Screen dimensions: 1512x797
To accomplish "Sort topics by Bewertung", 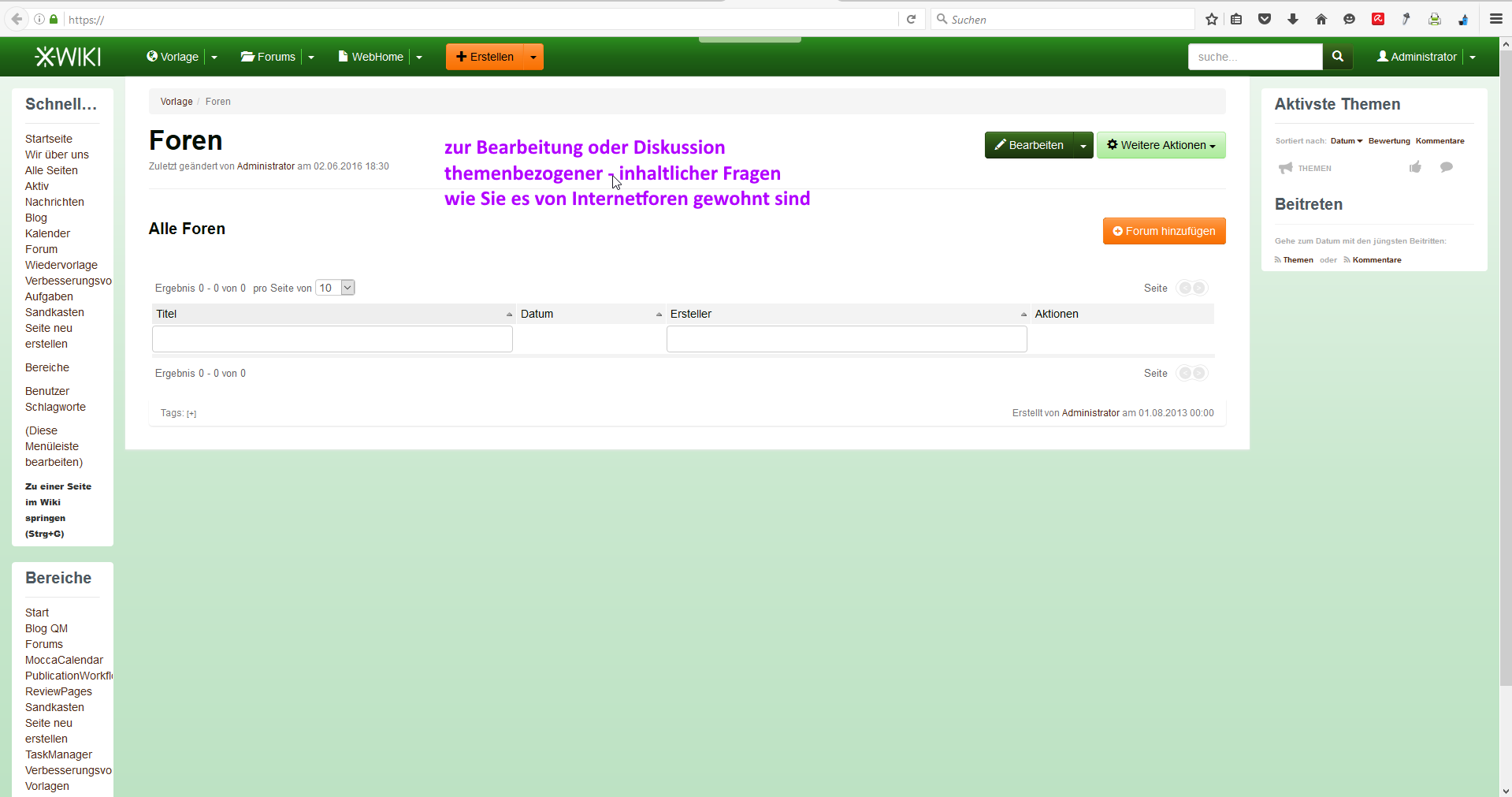I will 1388,141.
